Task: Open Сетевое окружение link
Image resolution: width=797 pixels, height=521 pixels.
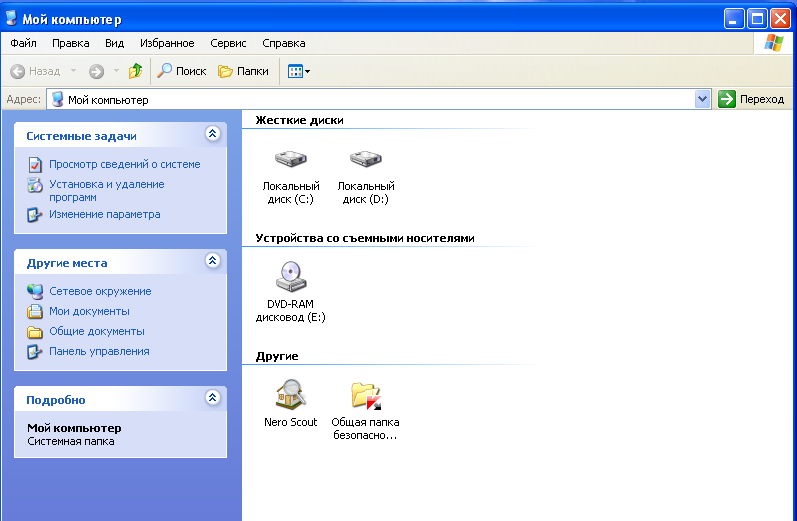Action: click(100, 291)
